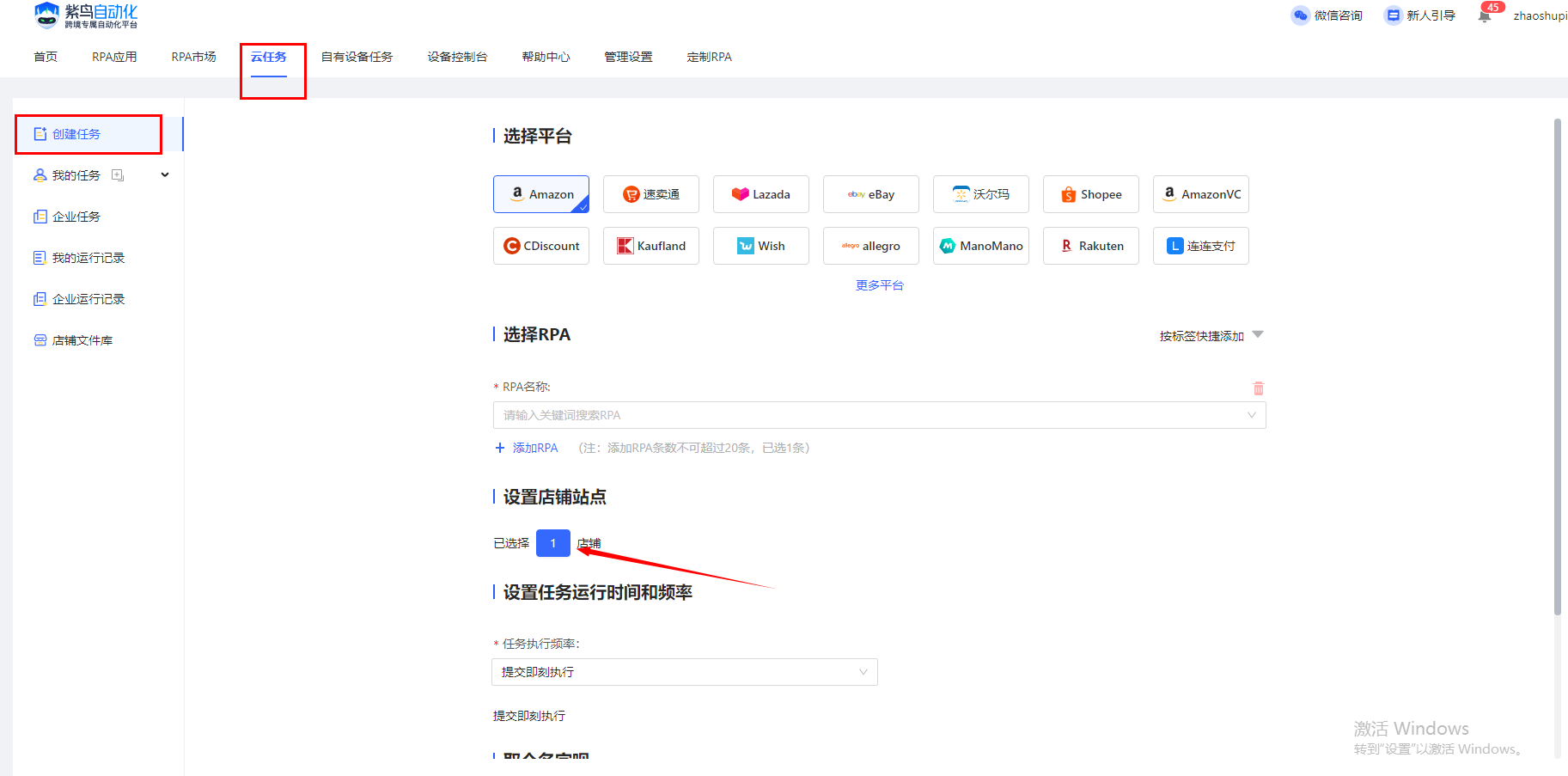
Task: Select the 速卖通 platform
Action: (651, 194)
